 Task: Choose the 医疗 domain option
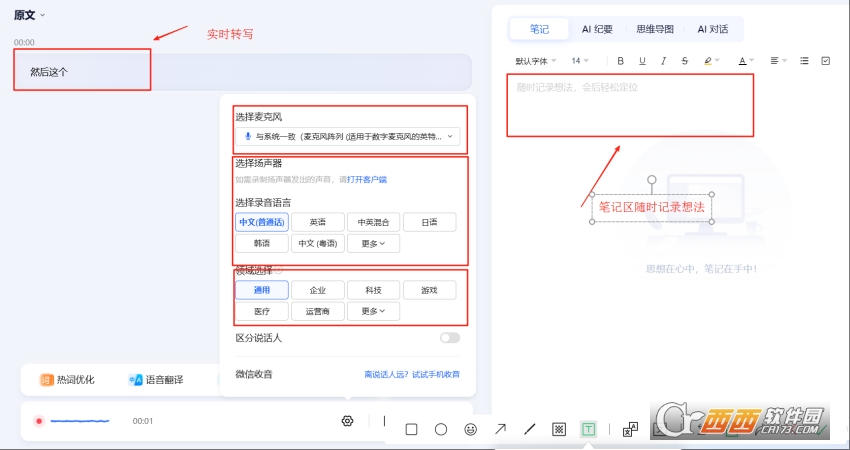pyautogui.click(x=262, y=311)
